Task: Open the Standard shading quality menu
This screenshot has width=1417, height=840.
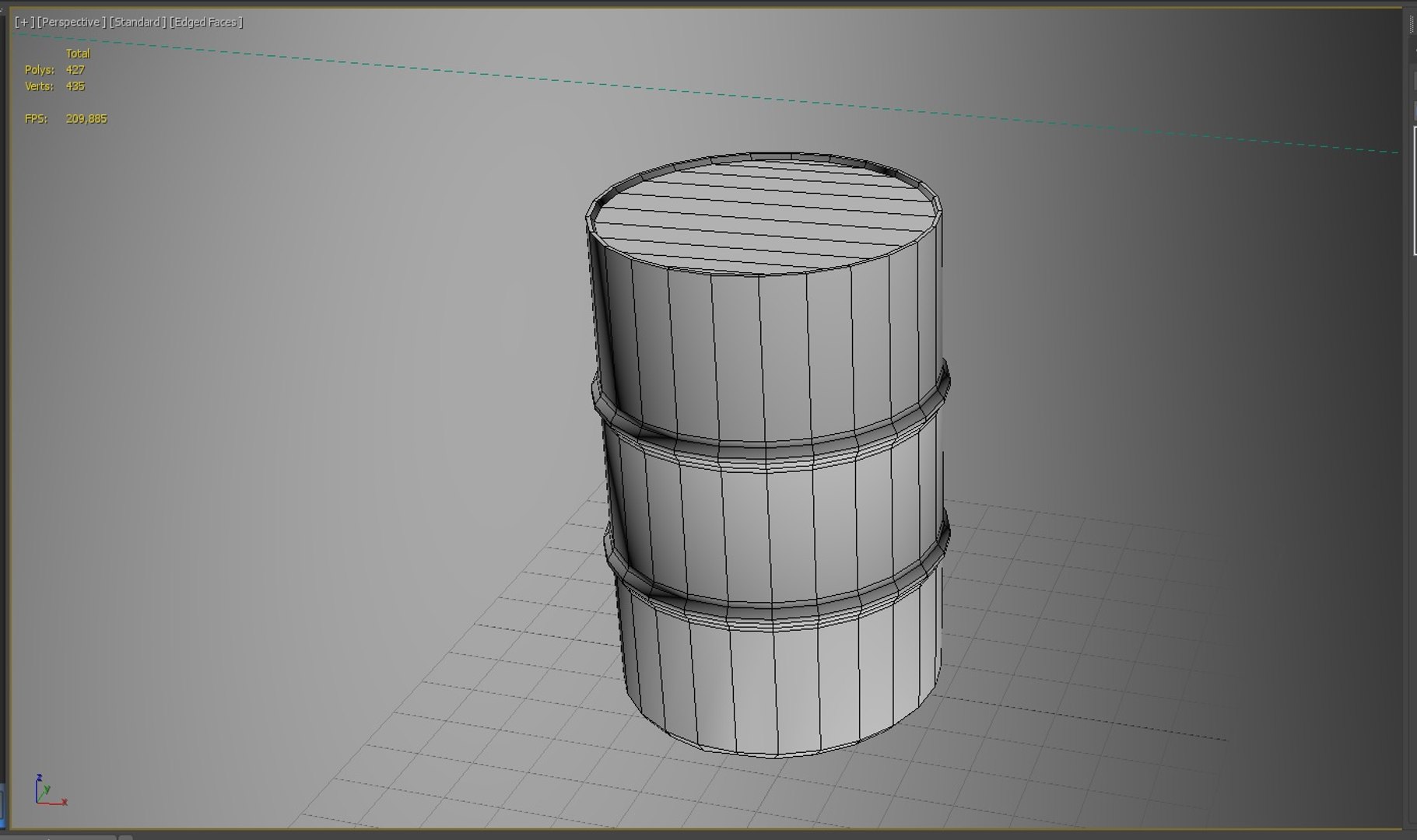Action: (x=137, y=22)
